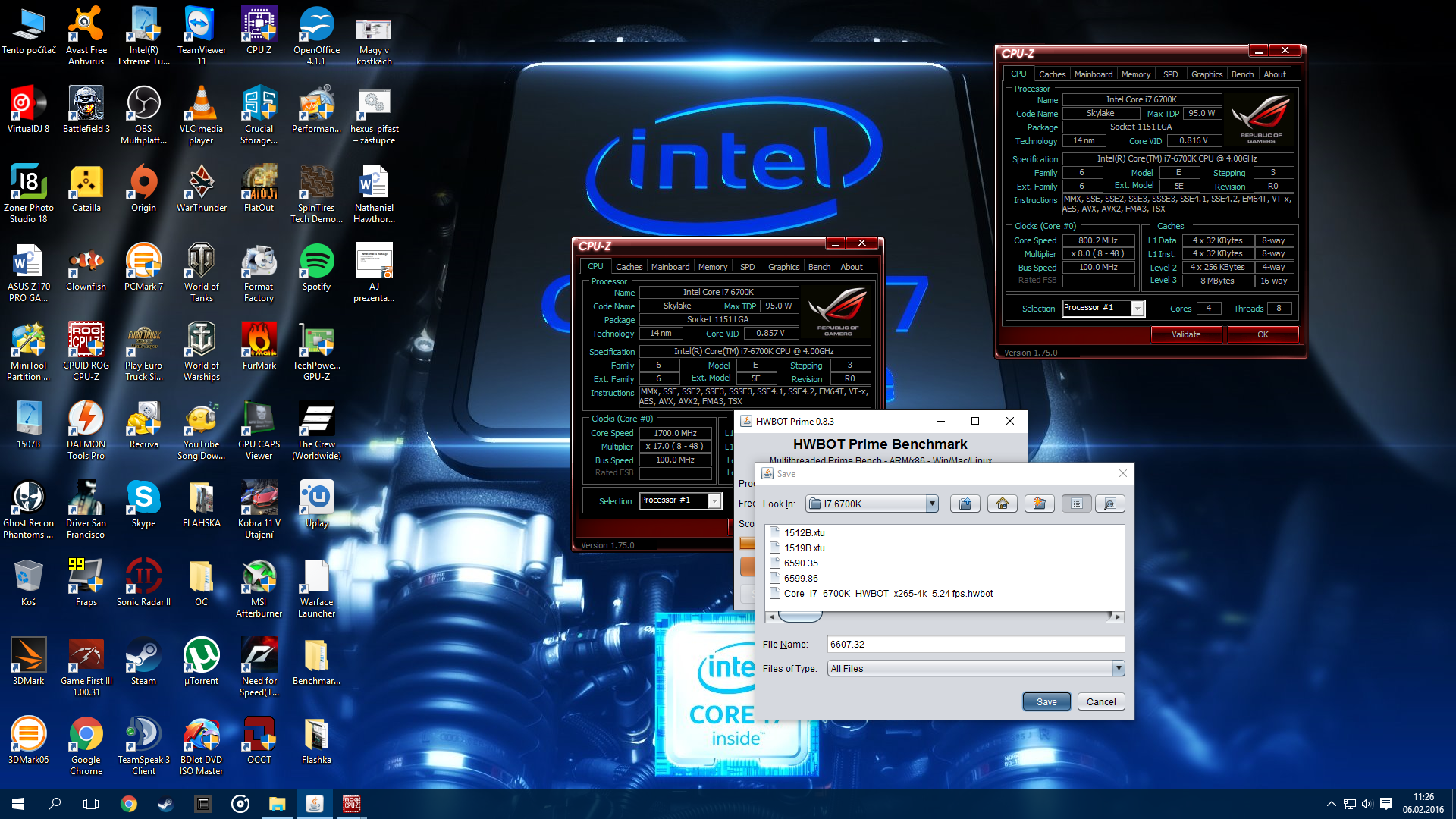This screenshot has width=1456, height=819.
Task: Open Caches tab in middle CPU-Z window
Action: [x=629, y=267]
